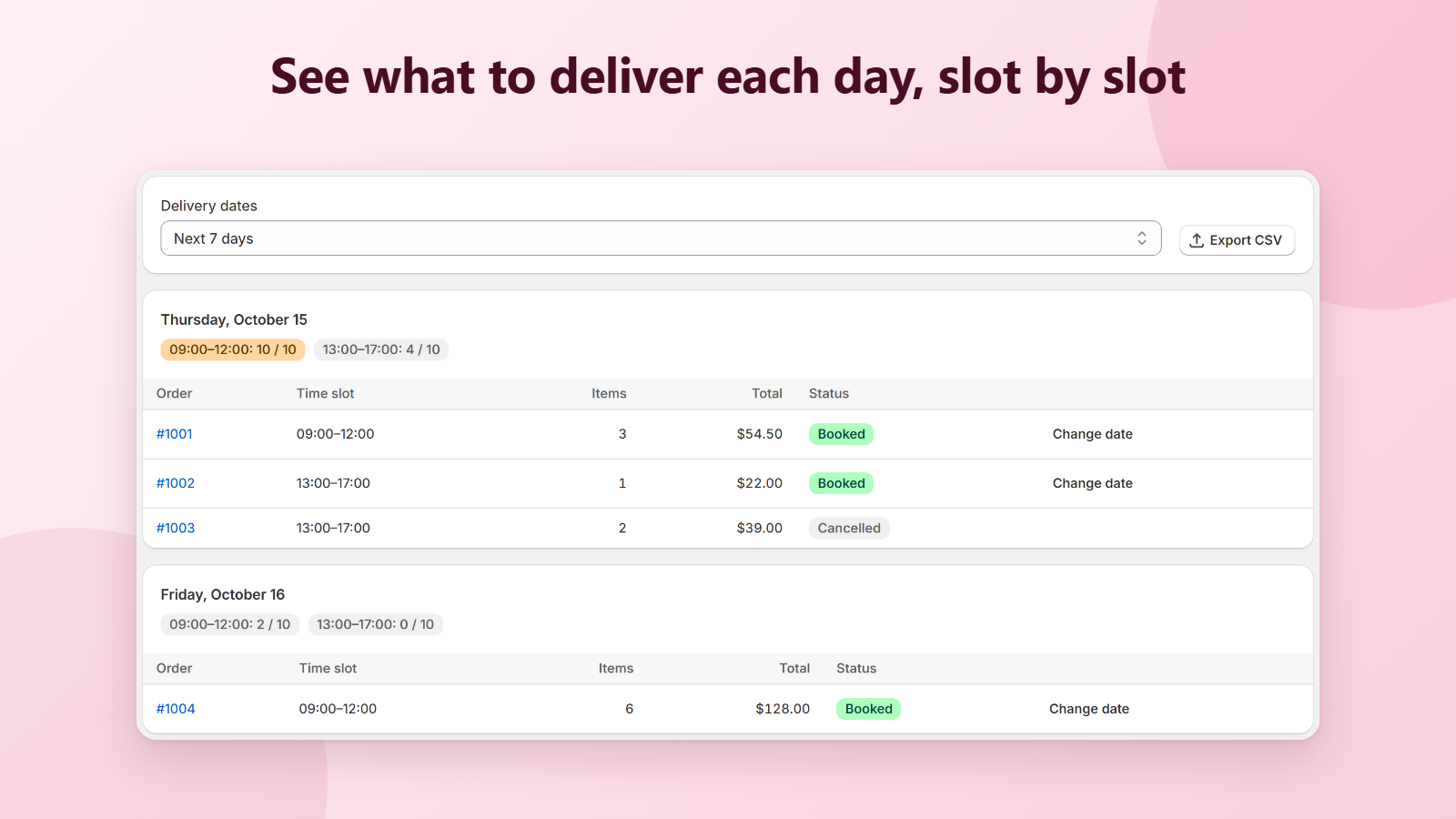1456x819 pixels.
Task: Click the 09:00–12:00 time slot cell of order #1001
Action: coord(335,434)
